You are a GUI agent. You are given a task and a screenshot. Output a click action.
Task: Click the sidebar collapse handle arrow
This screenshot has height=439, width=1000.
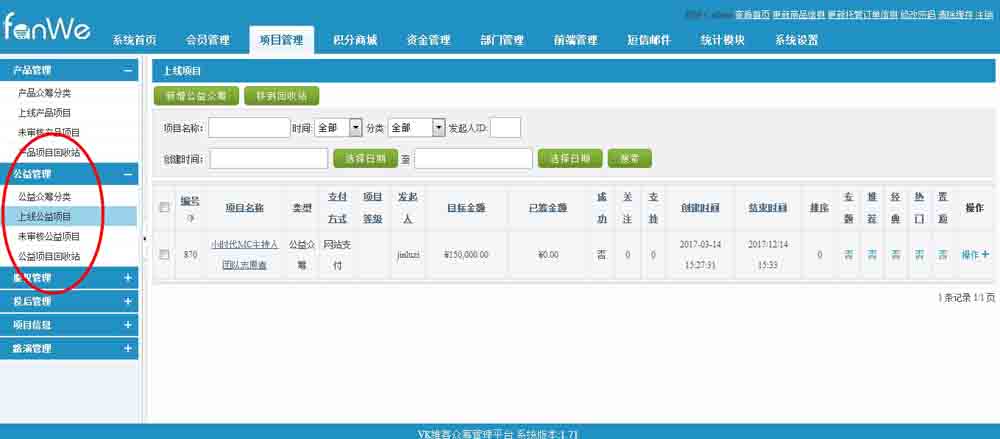(x=144, y=238)
